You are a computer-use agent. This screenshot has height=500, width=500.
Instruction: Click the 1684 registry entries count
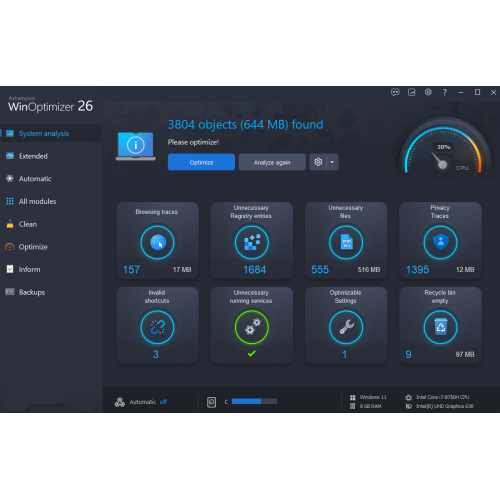tap(254, 269)
